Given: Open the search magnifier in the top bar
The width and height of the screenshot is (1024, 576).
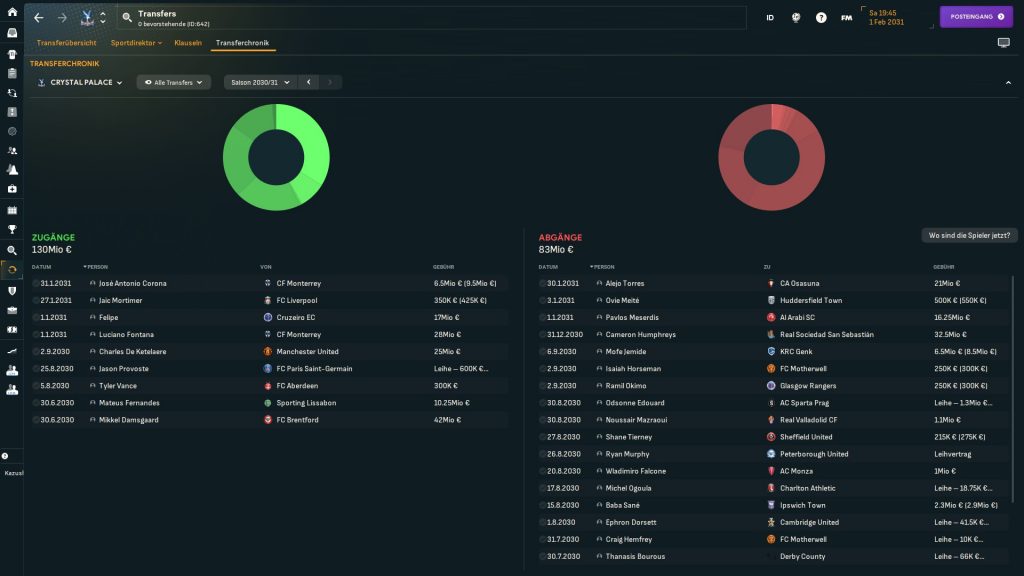Looking at the screenshot, I should (x=127, y=18).
